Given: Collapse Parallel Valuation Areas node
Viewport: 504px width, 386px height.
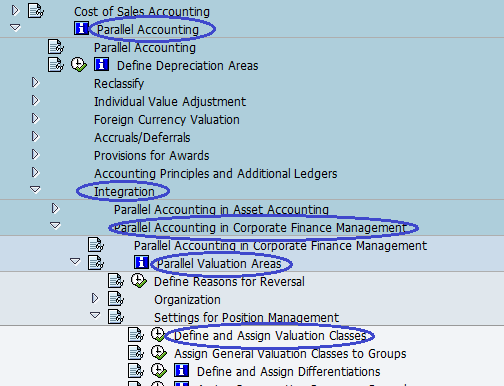Looking at the screenshot, I should coord(75,261).
